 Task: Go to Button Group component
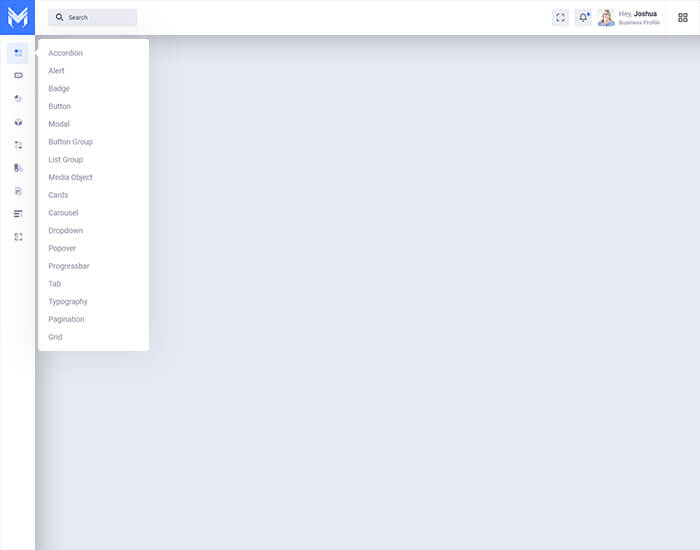(70, 142)
